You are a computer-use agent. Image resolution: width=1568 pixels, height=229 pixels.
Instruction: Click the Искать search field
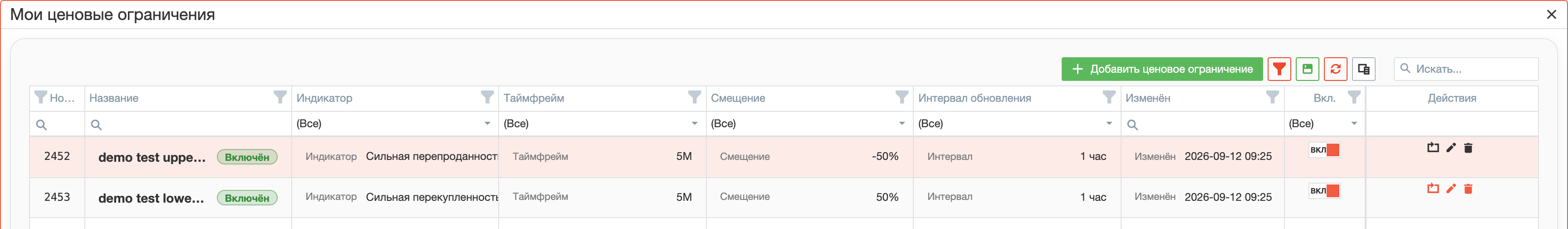pos(1466,69)
